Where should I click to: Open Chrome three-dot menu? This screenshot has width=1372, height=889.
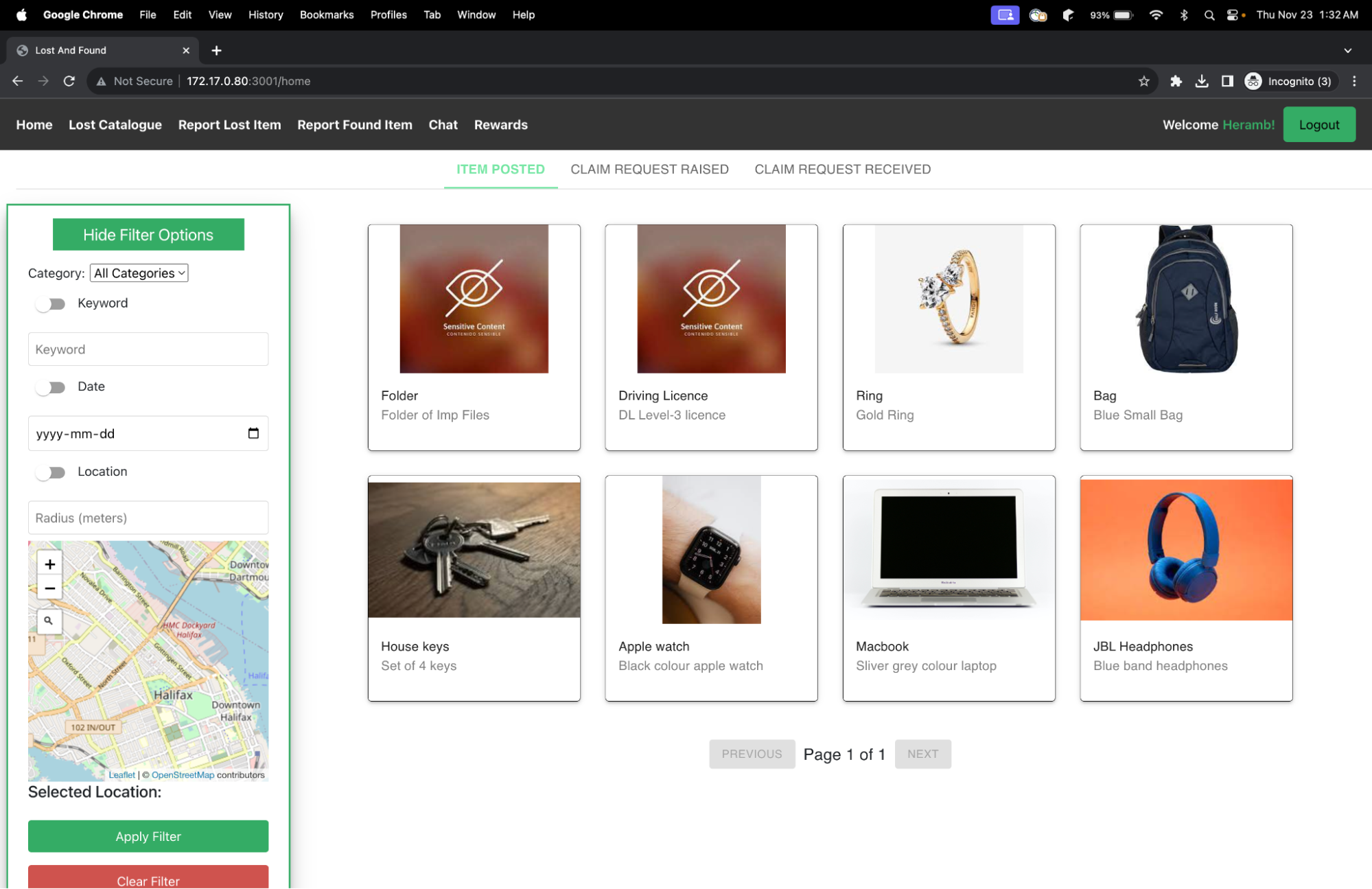(1353, 81)
